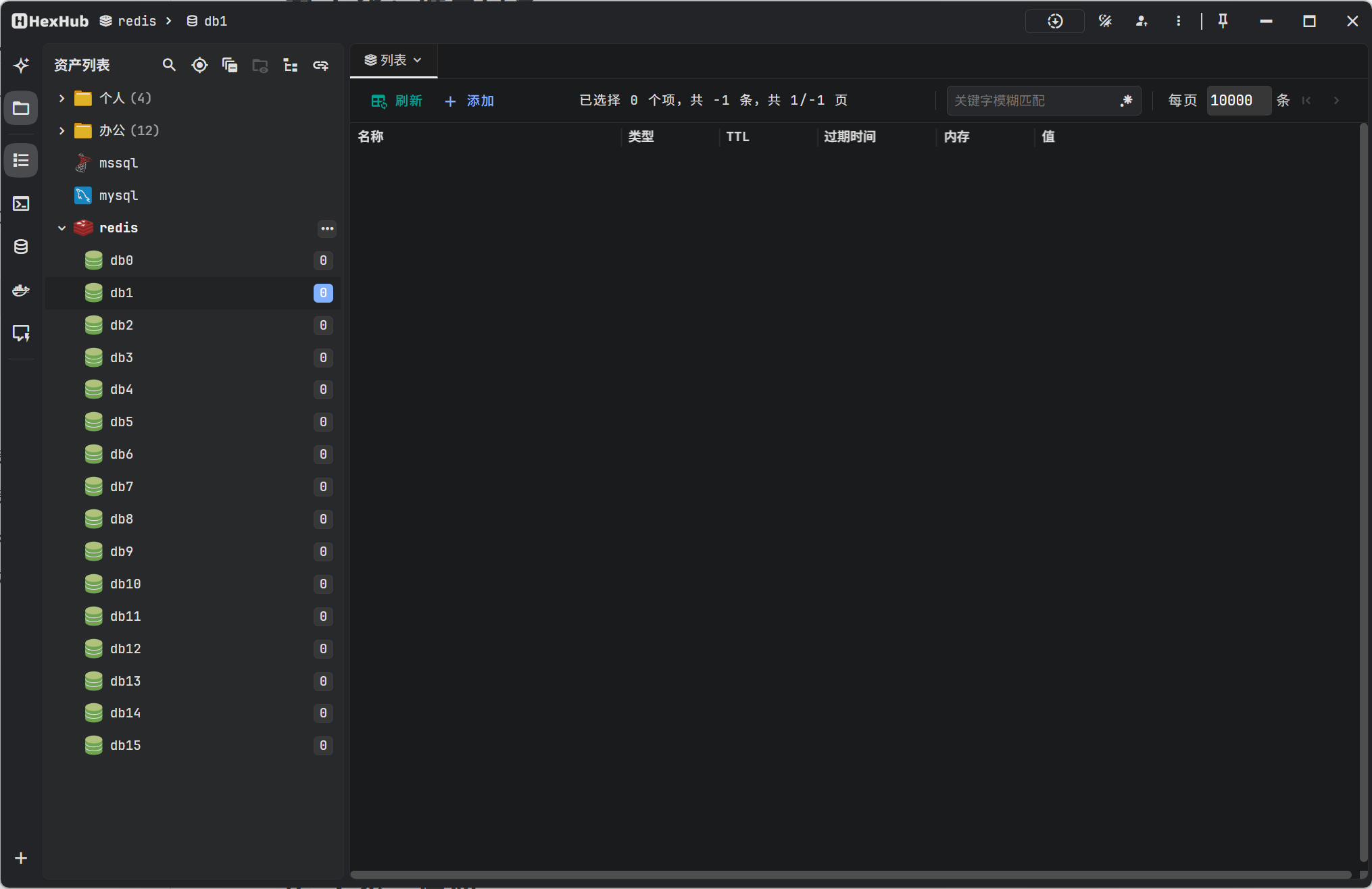Select the db15 database
This screenshot has height=889, width=1372.
(x=193, y=745)
